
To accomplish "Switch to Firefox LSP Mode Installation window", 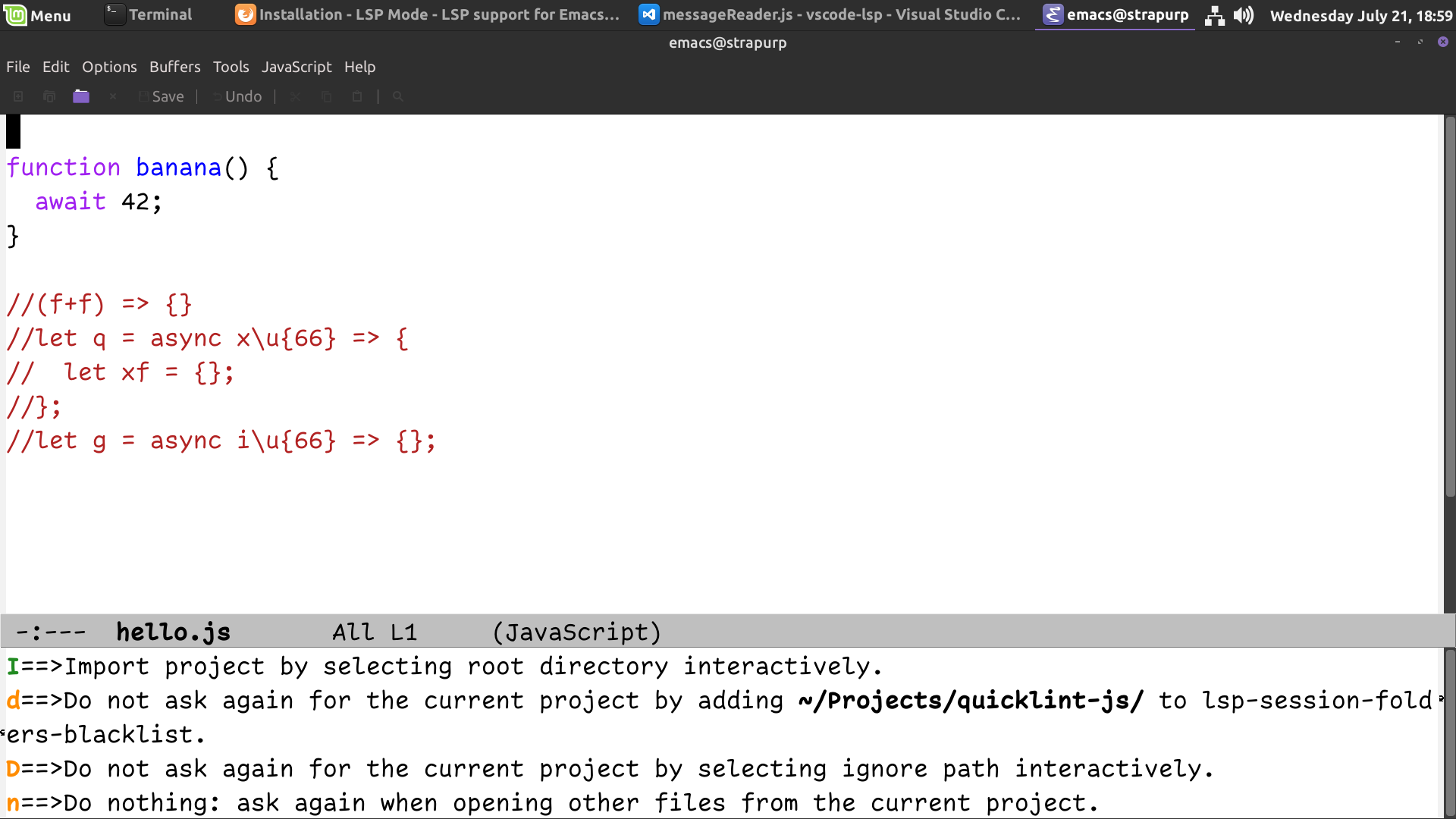I will (x=428, y=14).
